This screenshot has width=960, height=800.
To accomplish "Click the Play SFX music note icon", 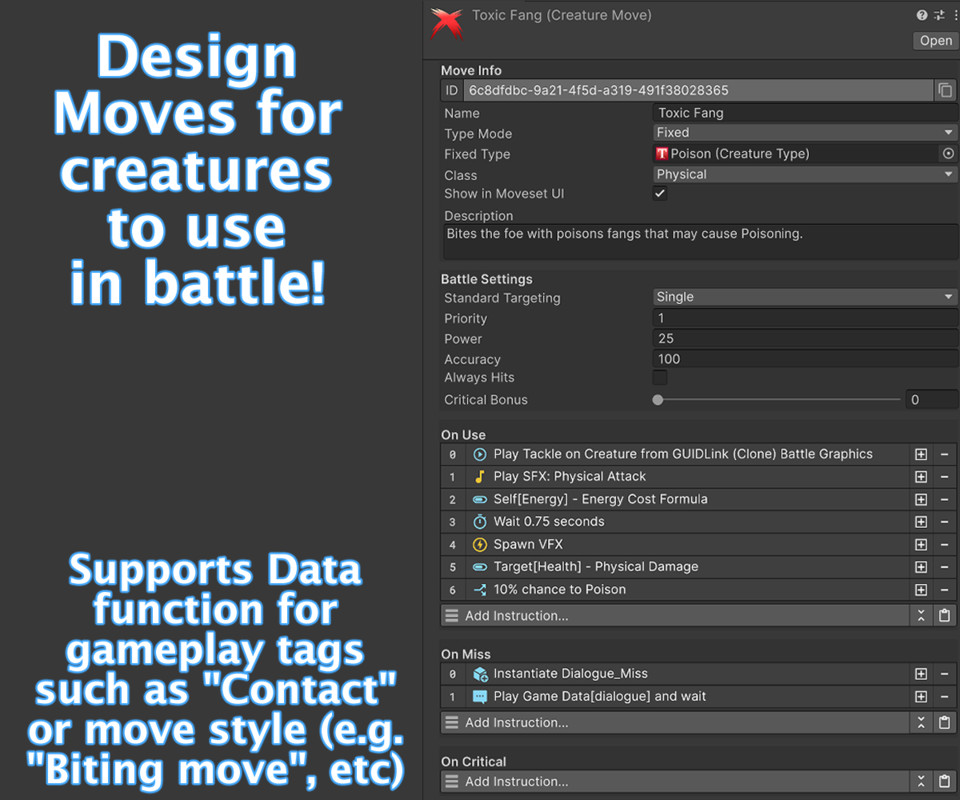I will 480,477.
